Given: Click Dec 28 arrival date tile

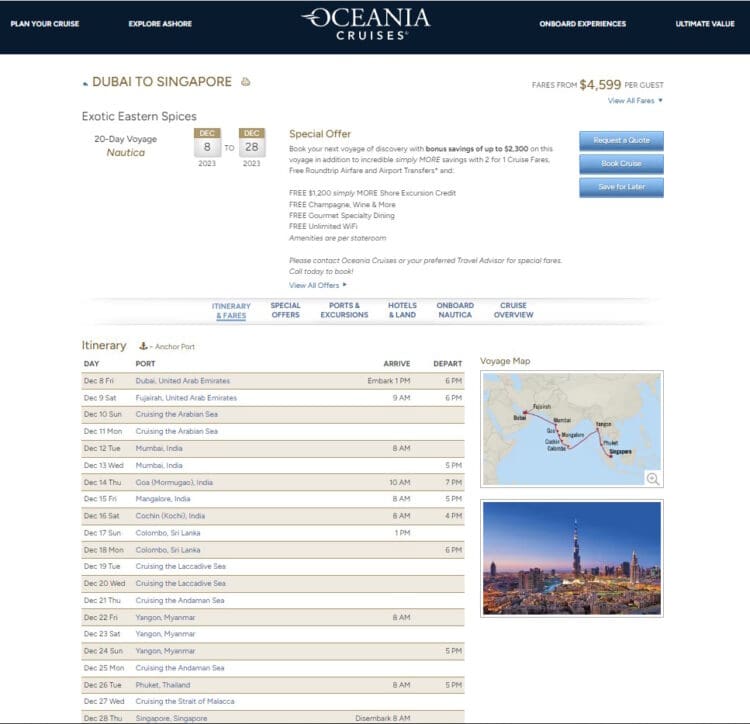Looking at the screenshot, I should point(252,143).
